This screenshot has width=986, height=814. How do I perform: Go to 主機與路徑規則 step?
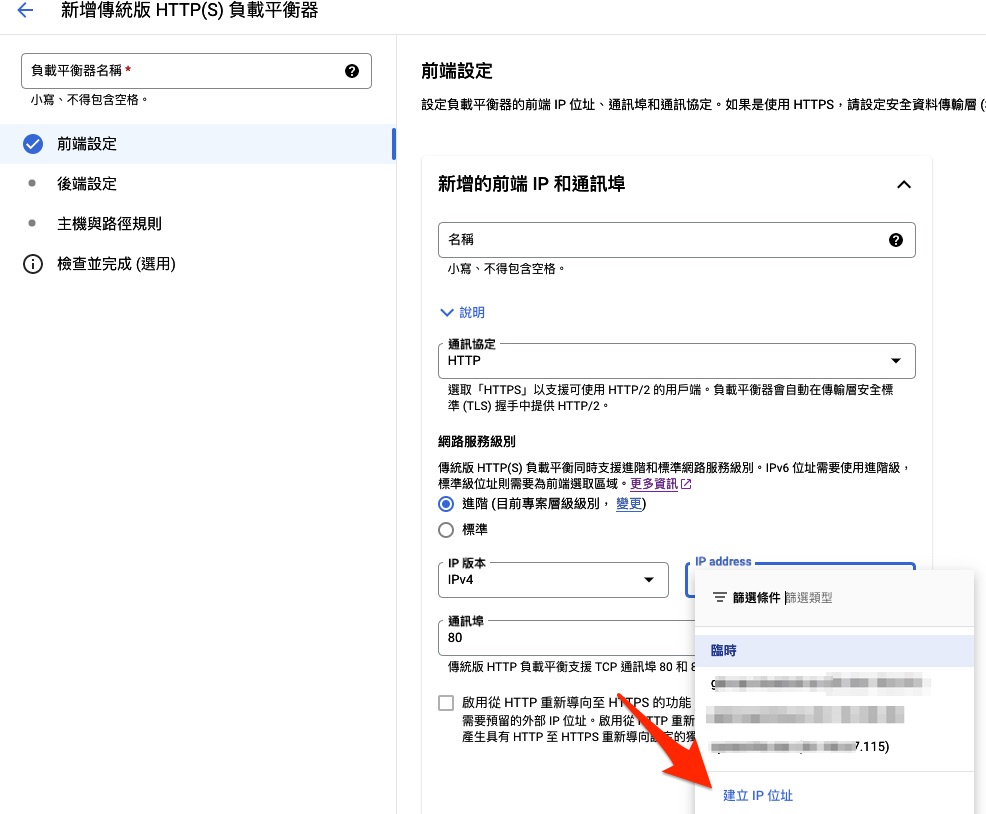click(109, 224)
